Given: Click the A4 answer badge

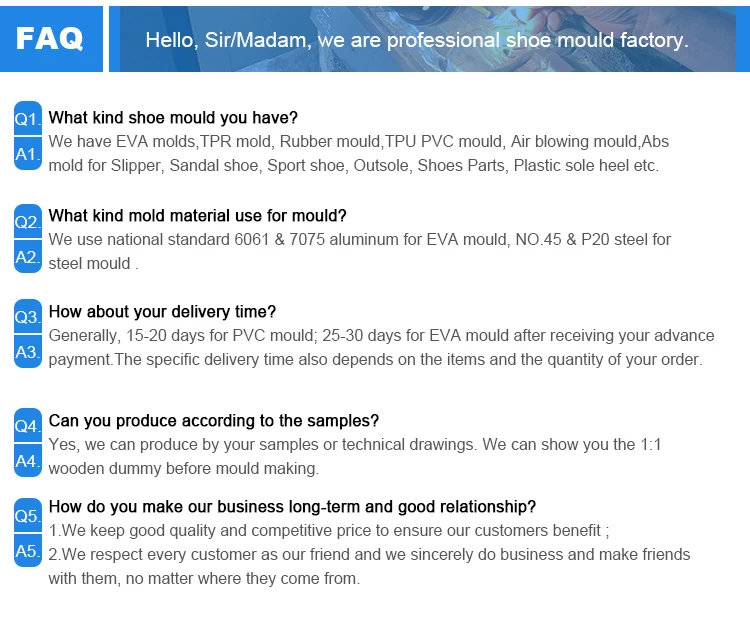Looking at the screenshot, I should coord(28,461).
